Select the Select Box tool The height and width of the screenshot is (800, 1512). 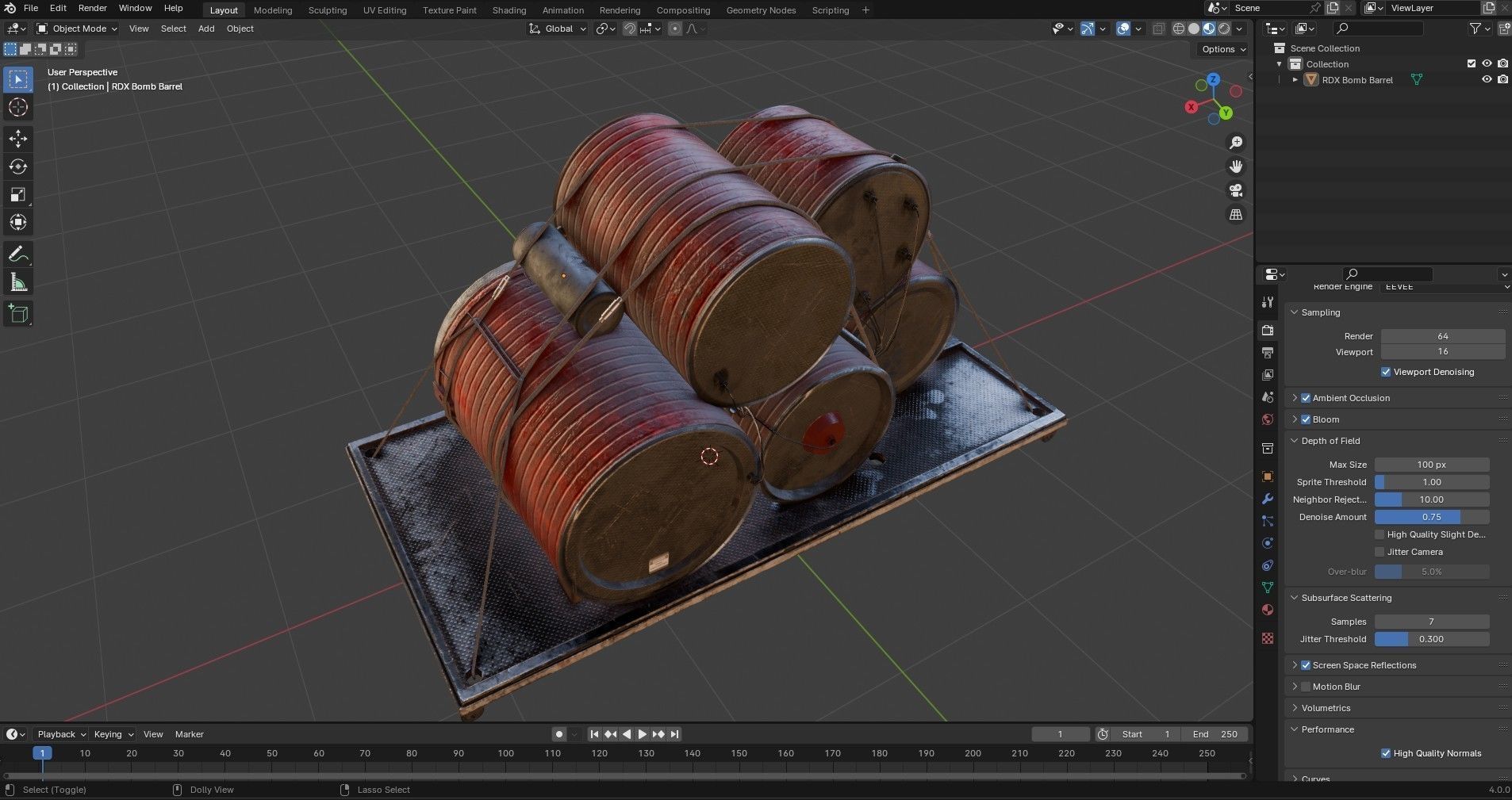coord(18,79)
